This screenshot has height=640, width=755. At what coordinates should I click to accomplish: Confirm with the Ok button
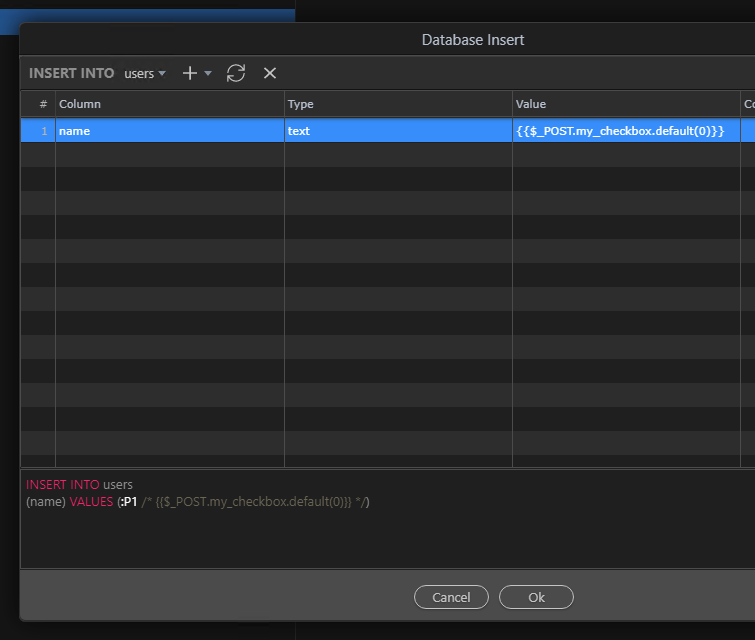pos(536,597)
